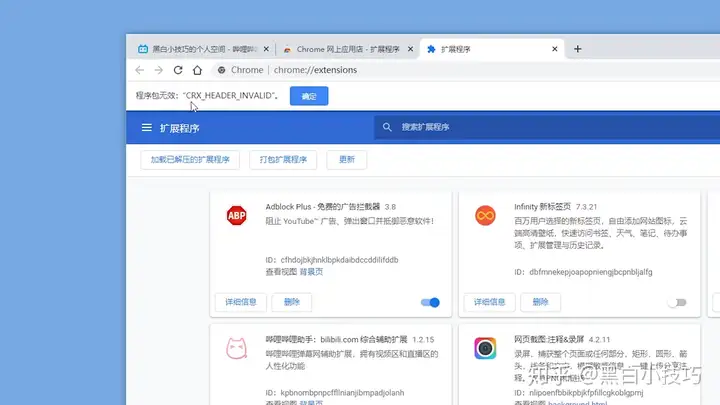
Task: Click the Infinity 新标签页 icon
Action: [485, 215]
